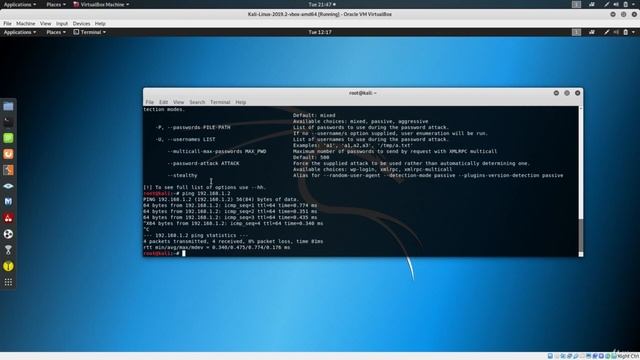The width and height of the screenshot is (640, 360).
Task: Open terminal window Terminal menu
Action: (220, 102)
